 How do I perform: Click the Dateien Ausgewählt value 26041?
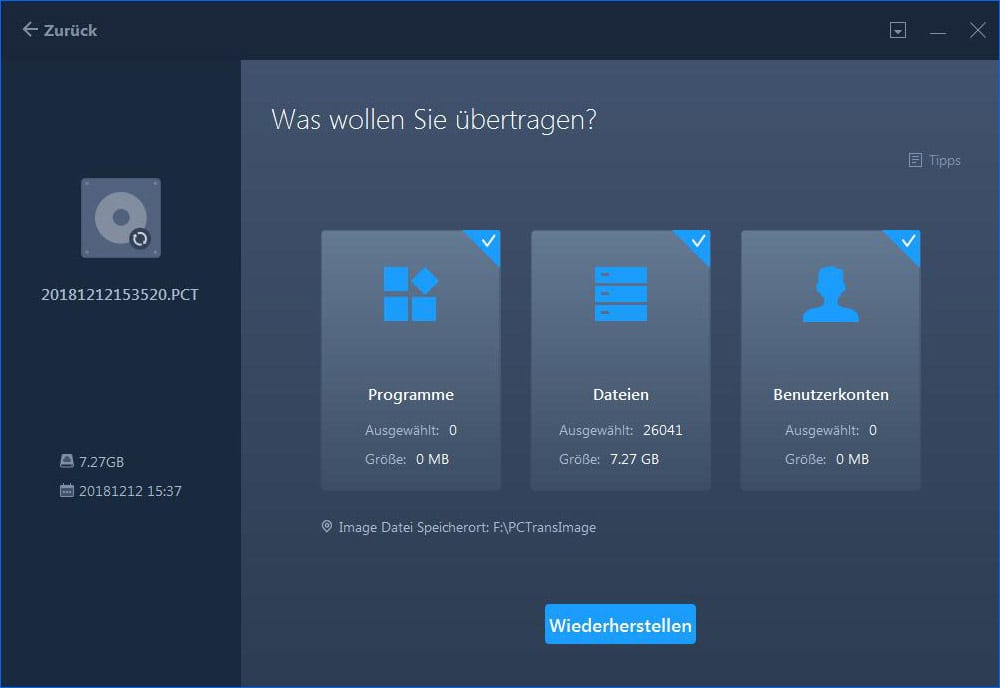coord(663,430)
